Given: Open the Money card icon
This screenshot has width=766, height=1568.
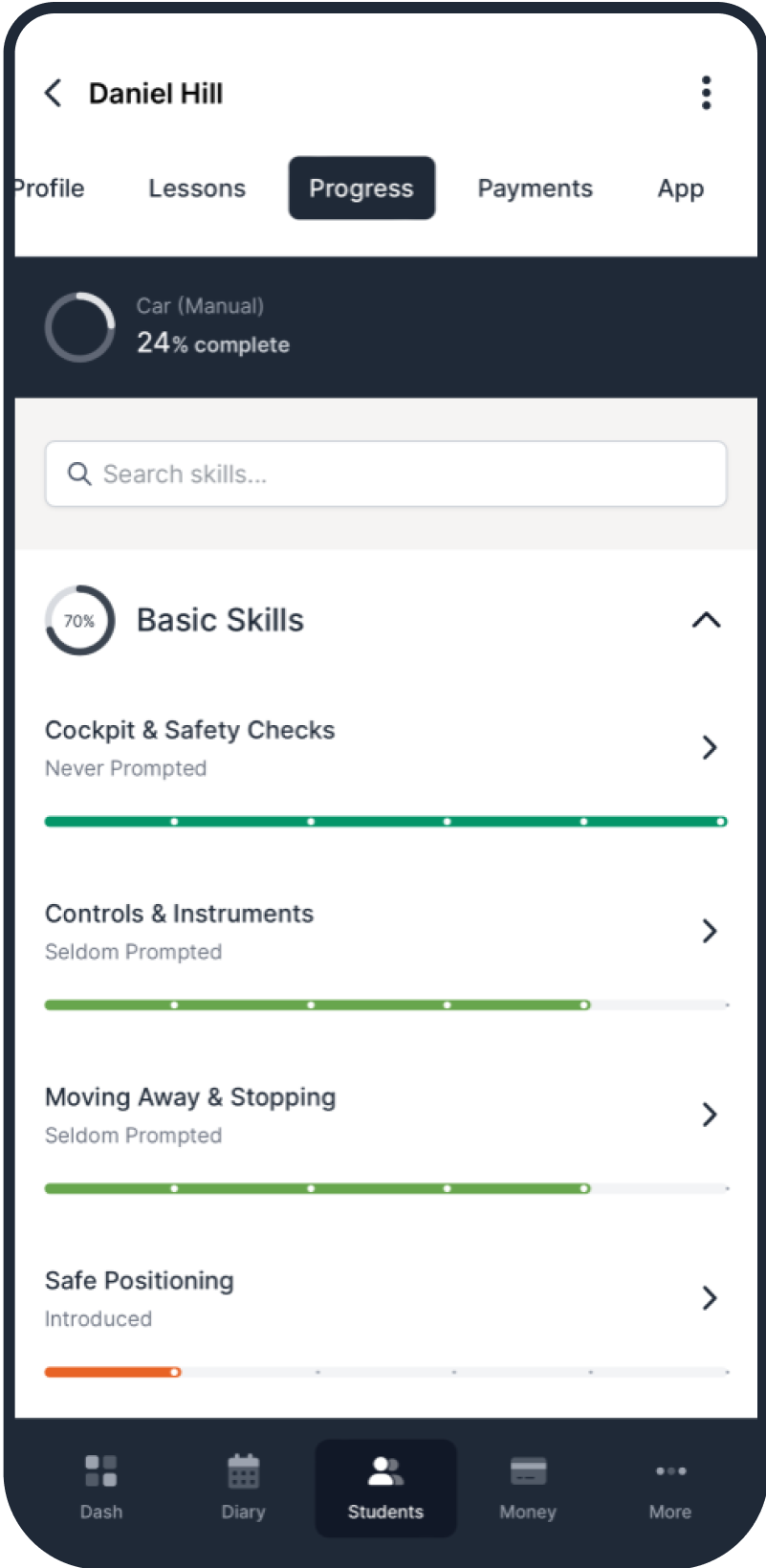Looking at the screenshot, I should [x=528, y=1471].
